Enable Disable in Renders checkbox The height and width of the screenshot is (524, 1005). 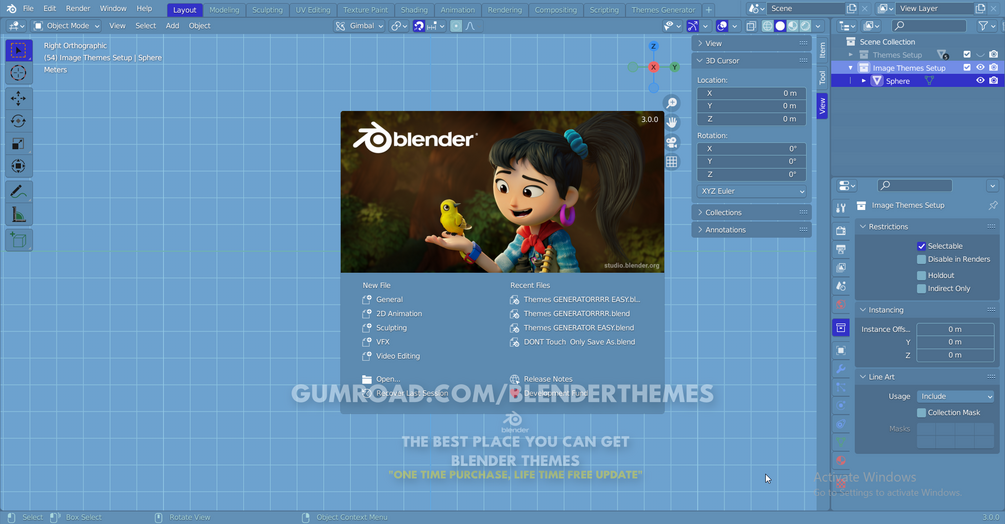[922, 259]
